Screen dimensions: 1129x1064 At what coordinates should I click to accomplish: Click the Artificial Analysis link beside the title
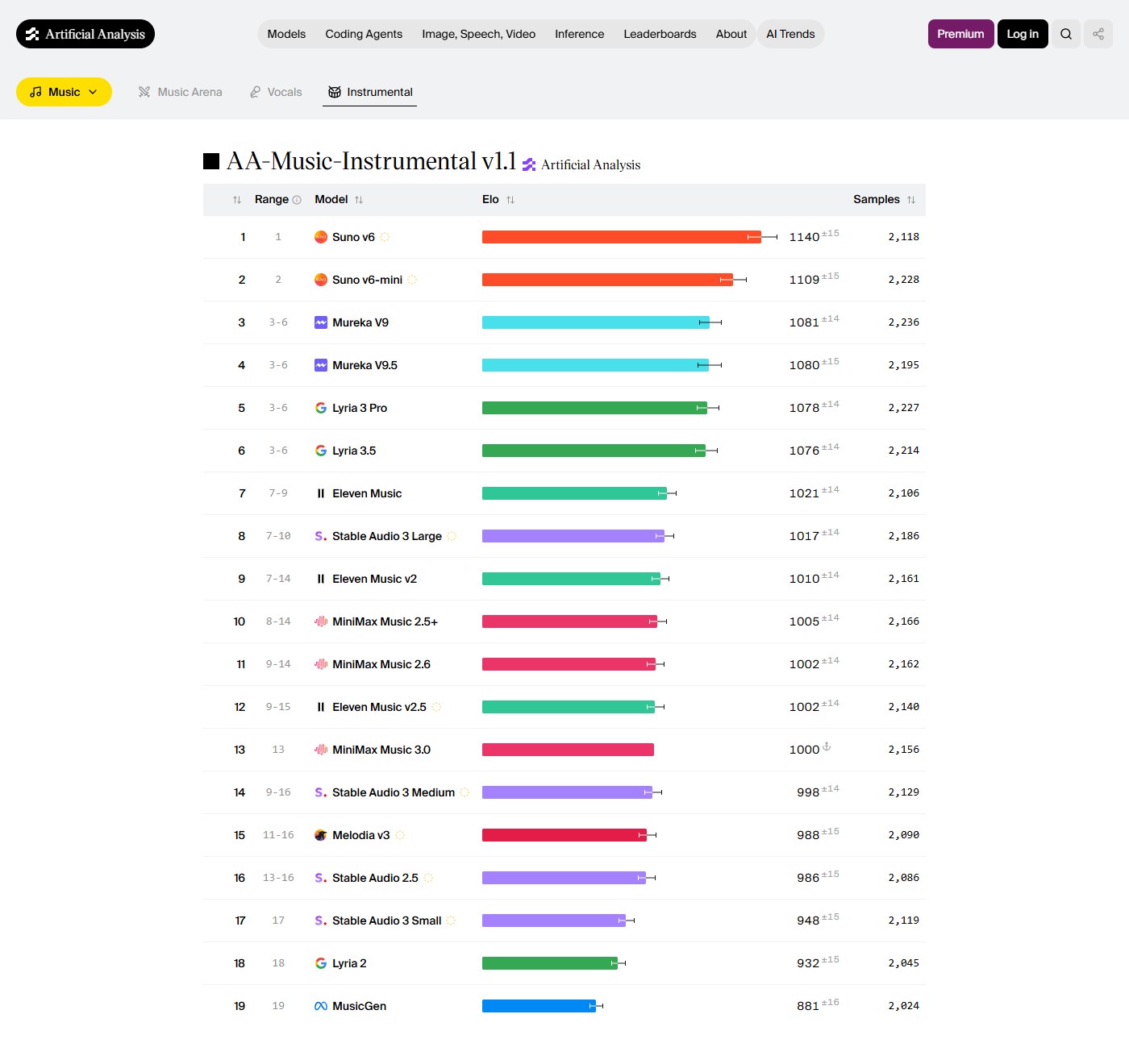coord(581,164)
